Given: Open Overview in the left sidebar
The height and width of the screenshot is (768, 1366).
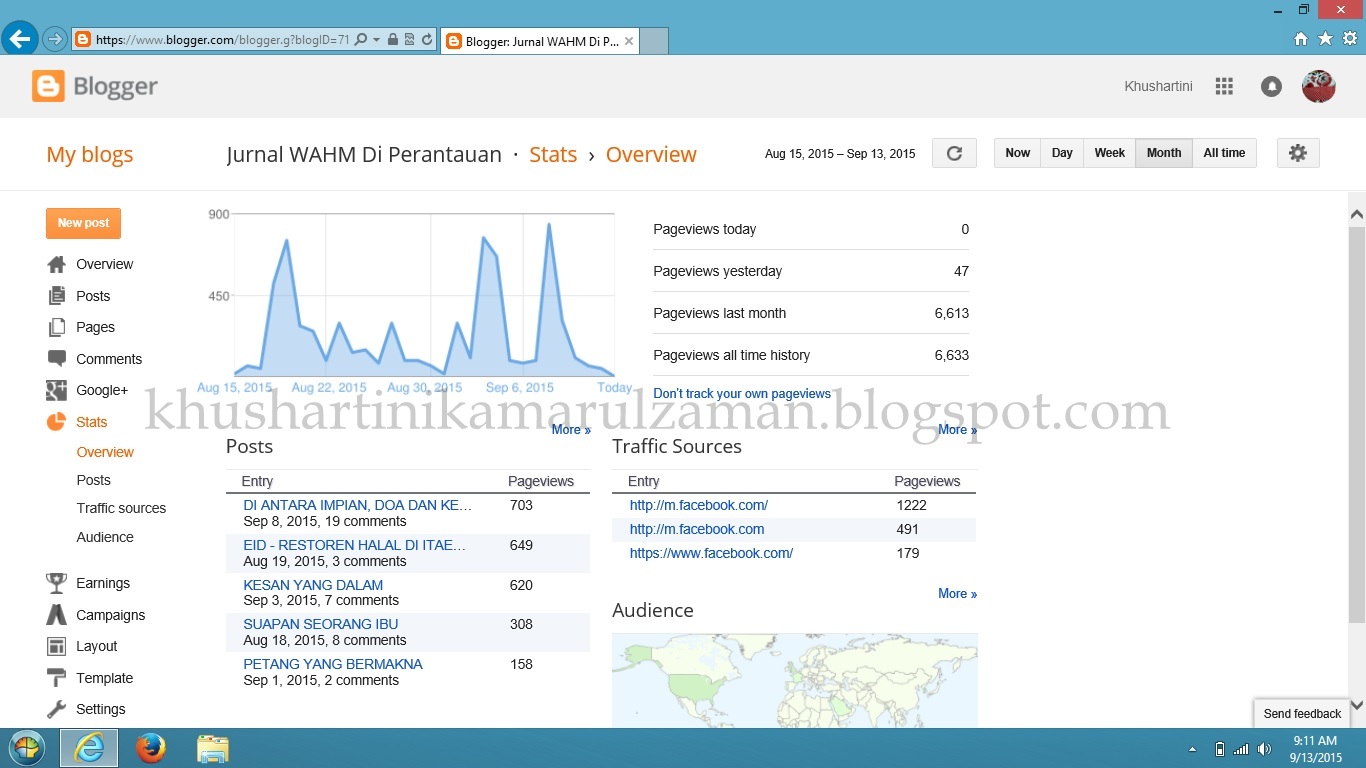Looking at the screenshot, I should pyautogui.click(x=105, y=264).
